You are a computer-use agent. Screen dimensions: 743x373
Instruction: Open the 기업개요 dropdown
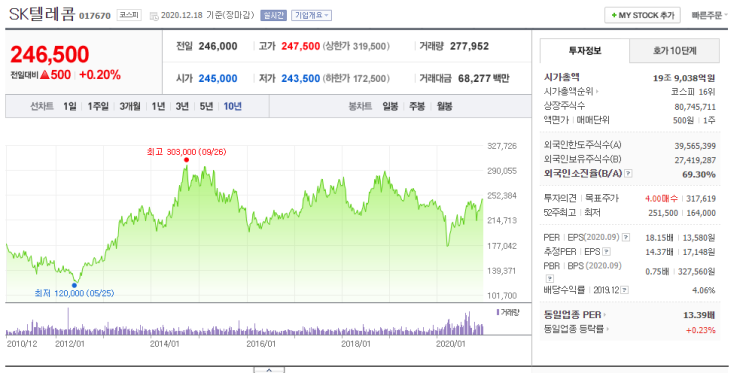point(311,16)
